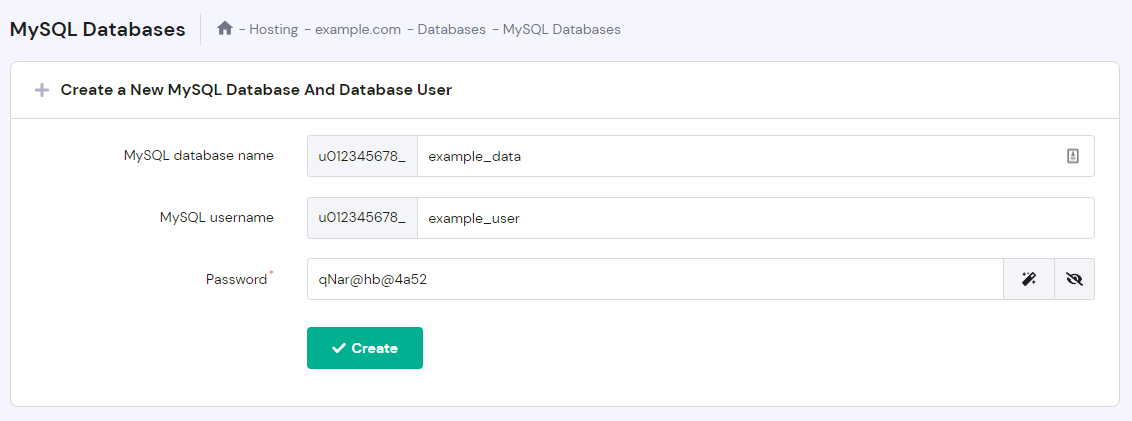The width and height of the screenshot is (1132, 421).
Task: Click the database name u012345678_ prefix
Action: [362, 156]
